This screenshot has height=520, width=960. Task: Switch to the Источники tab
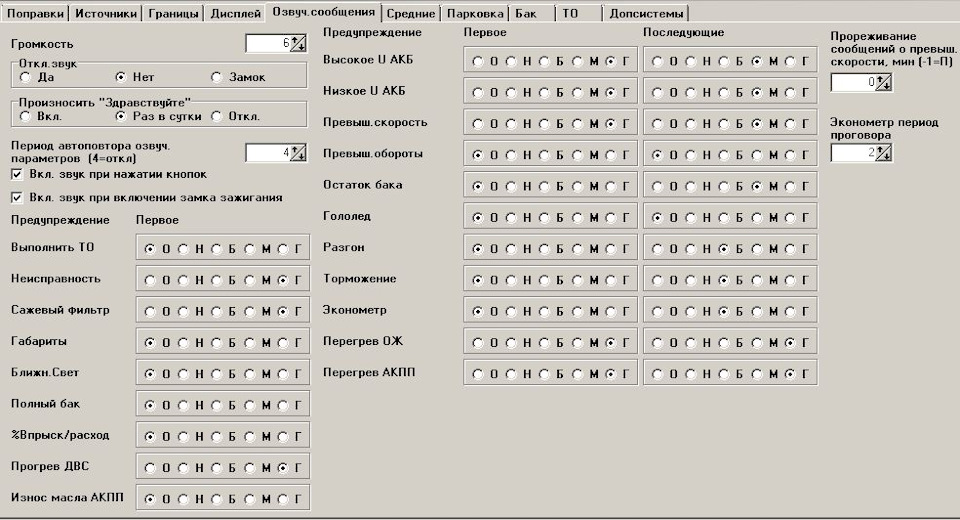105,13
